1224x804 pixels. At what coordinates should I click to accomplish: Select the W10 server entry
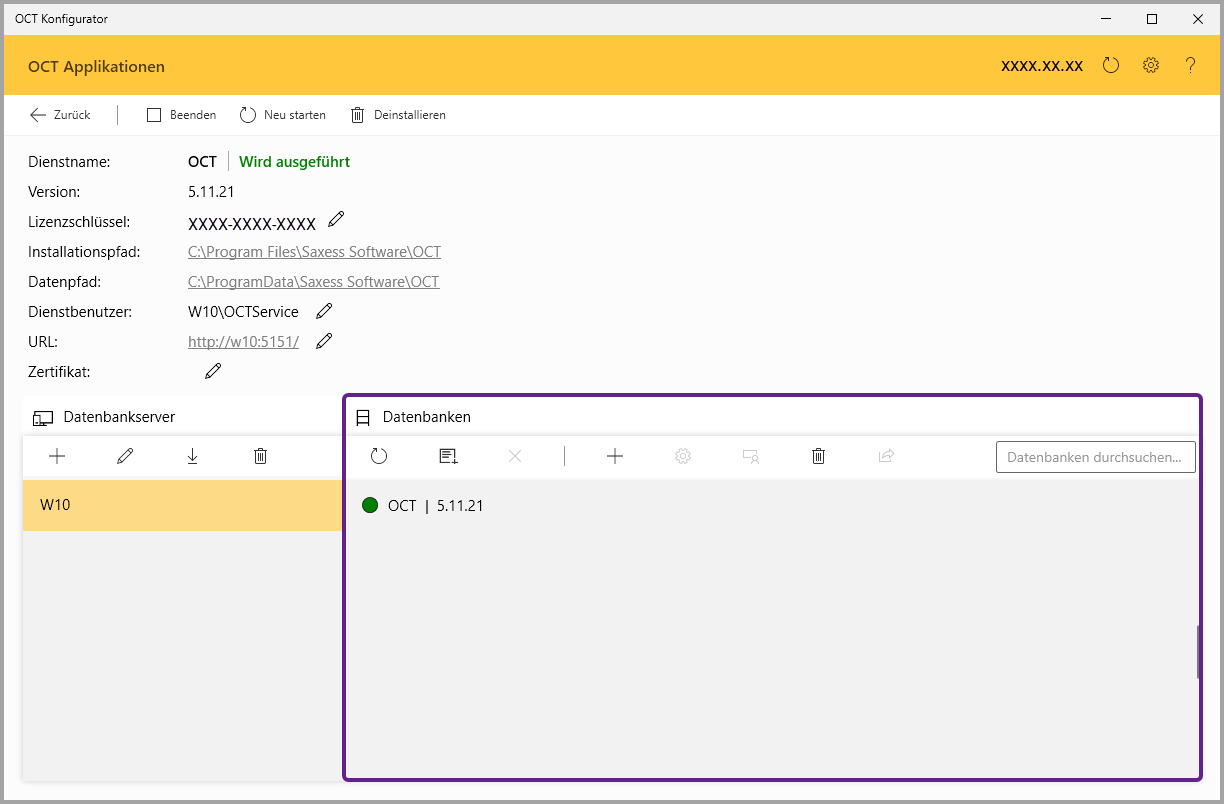click(x=182, y=505)
